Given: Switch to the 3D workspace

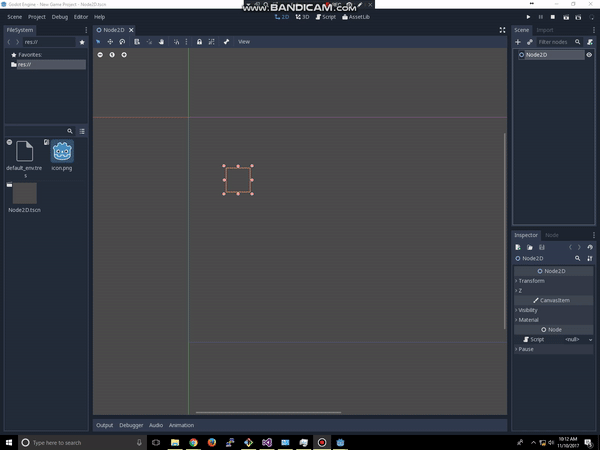Looking at the screenshot, I should (302, 17).
